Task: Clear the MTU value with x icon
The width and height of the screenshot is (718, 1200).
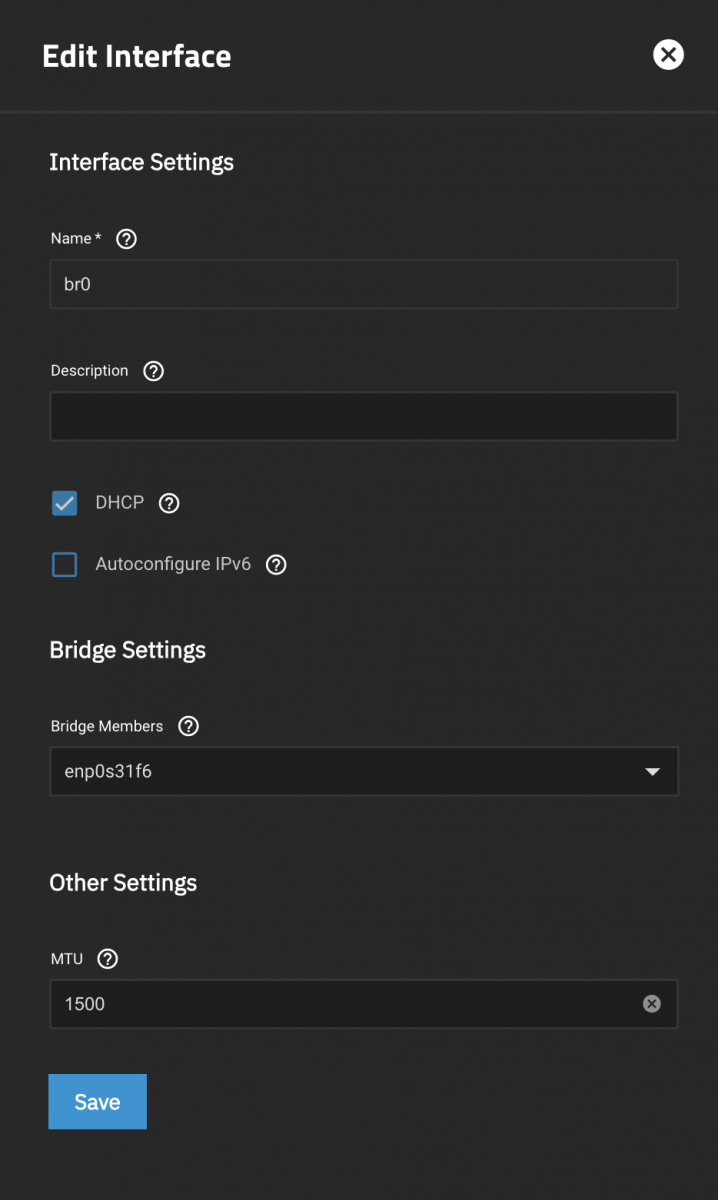Action: (652, 1003)
